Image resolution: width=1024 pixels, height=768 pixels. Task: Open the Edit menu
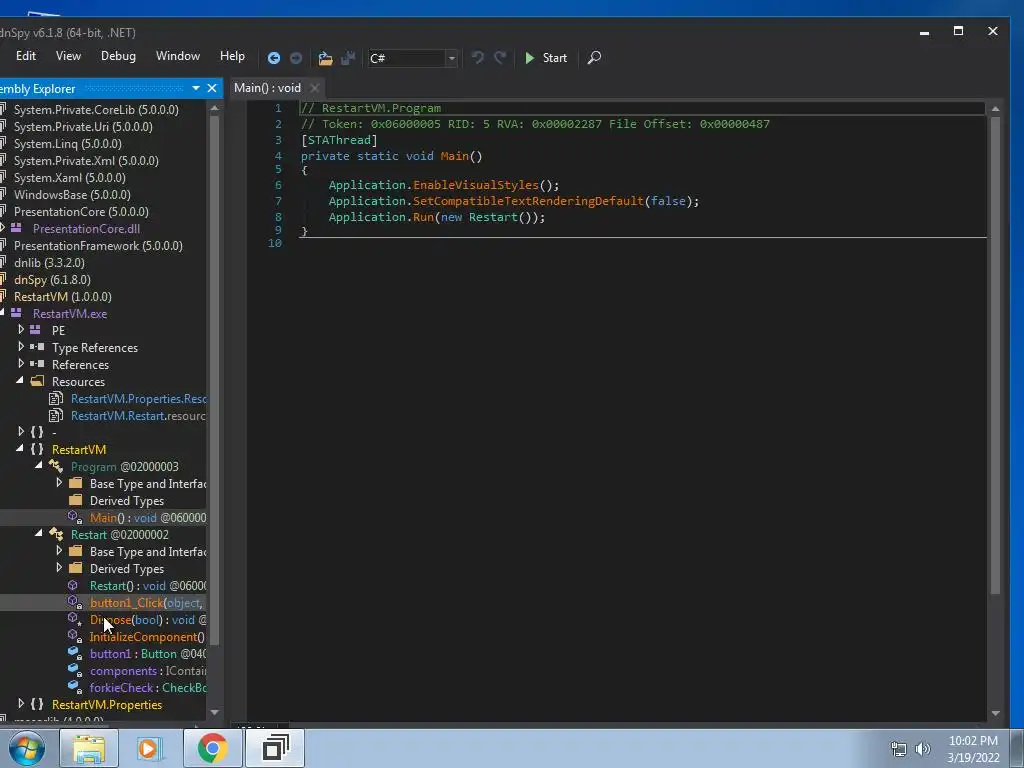pyautogui.click(x=26, y=56)
